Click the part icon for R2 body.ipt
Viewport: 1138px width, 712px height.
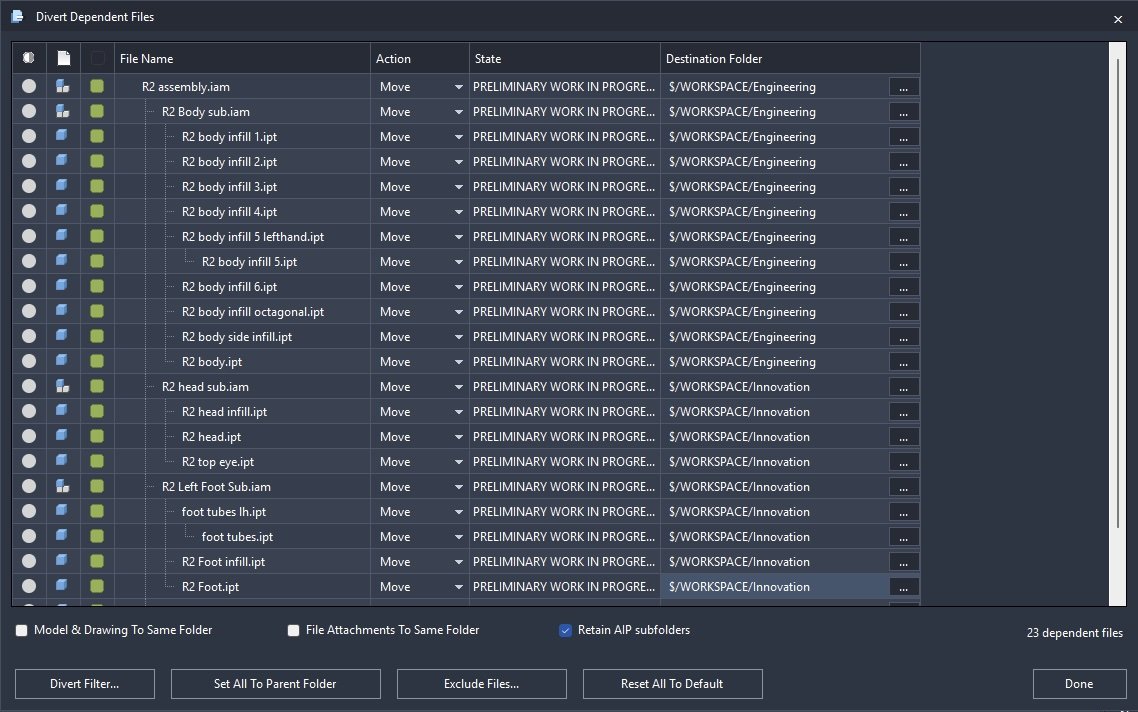click(x=62, y=361)
